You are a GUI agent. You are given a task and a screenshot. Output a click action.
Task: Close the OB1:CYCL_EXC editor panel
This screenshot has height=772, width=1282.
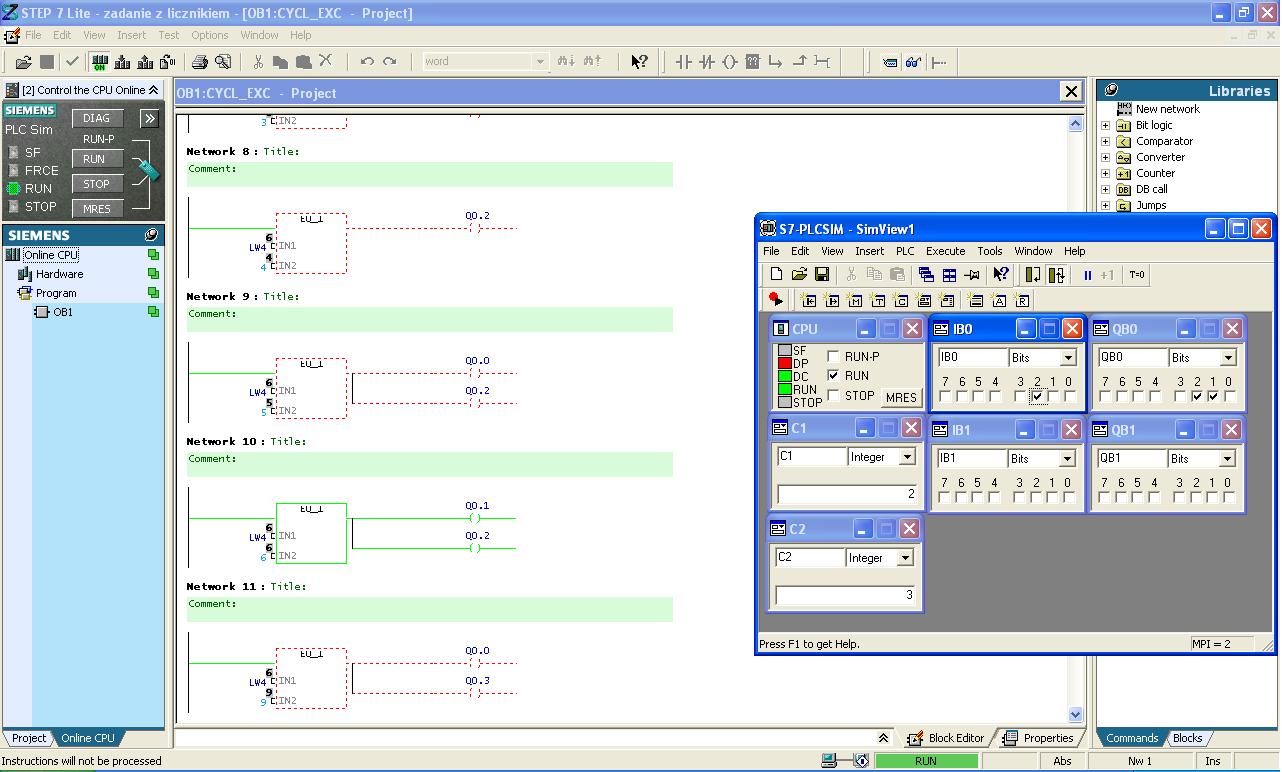pyautogui.click(x=1071, y=92)
